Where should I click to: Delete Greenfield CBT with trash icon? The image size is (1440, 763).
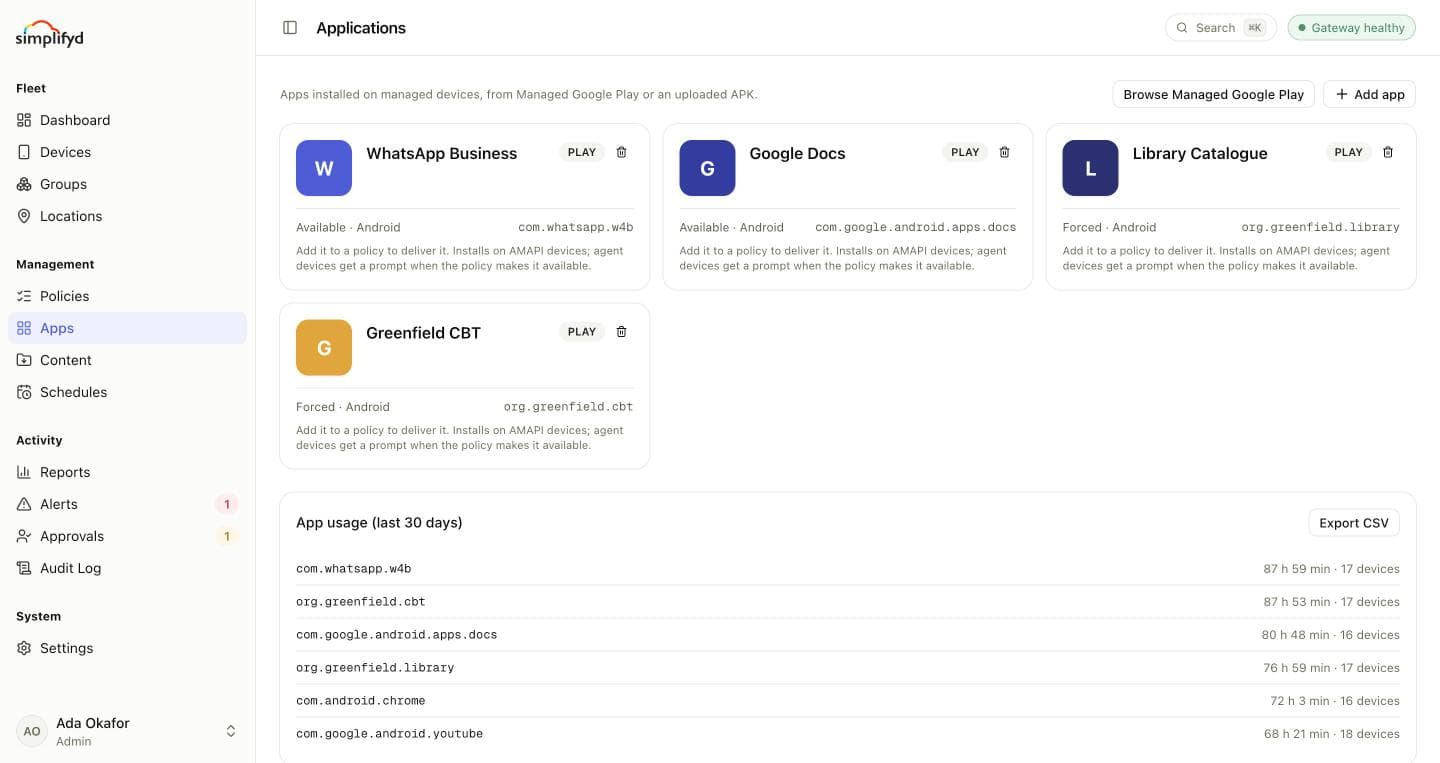[x=621, y=331]
